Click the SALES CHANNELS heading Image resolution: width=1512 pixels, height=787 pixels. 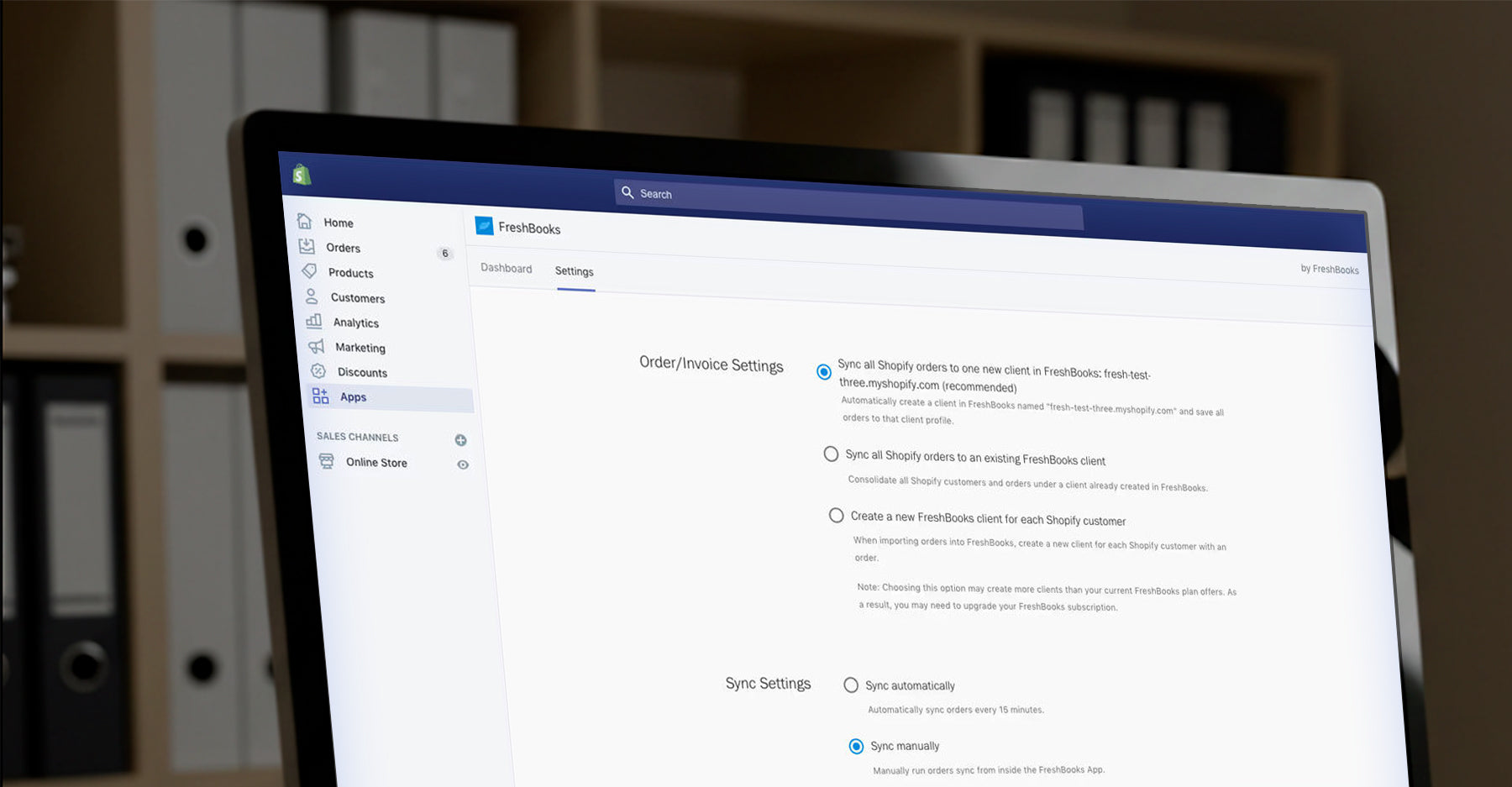[x=357, y=437]
